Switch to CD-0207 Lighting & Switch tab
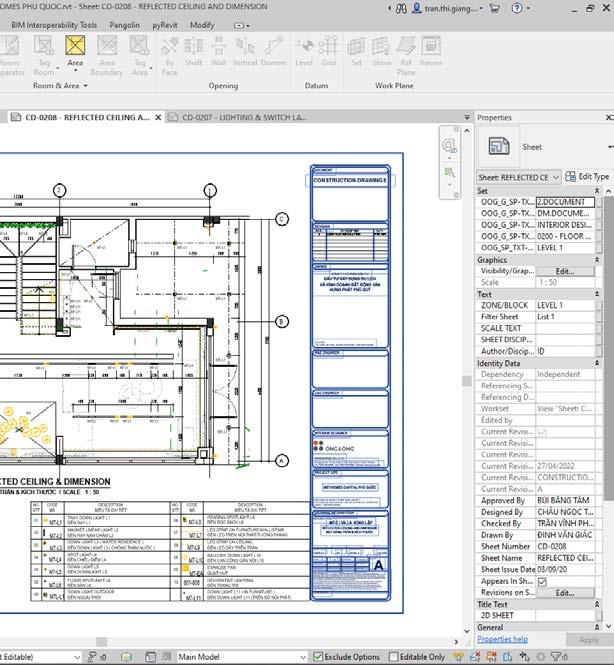Image resolution: width=614 pixels, height=665 pixels. [x=237, y=117]
